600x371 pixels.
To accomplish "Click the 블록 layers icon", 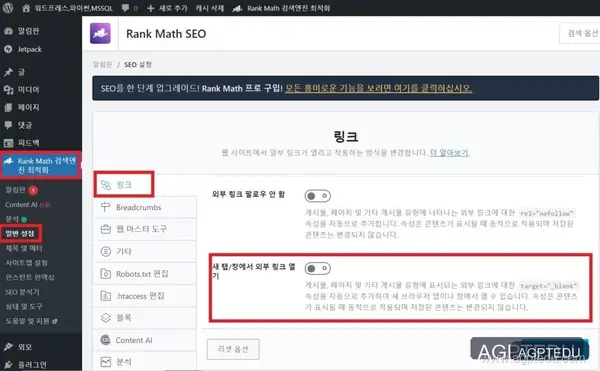I will (x=105, y=318).
